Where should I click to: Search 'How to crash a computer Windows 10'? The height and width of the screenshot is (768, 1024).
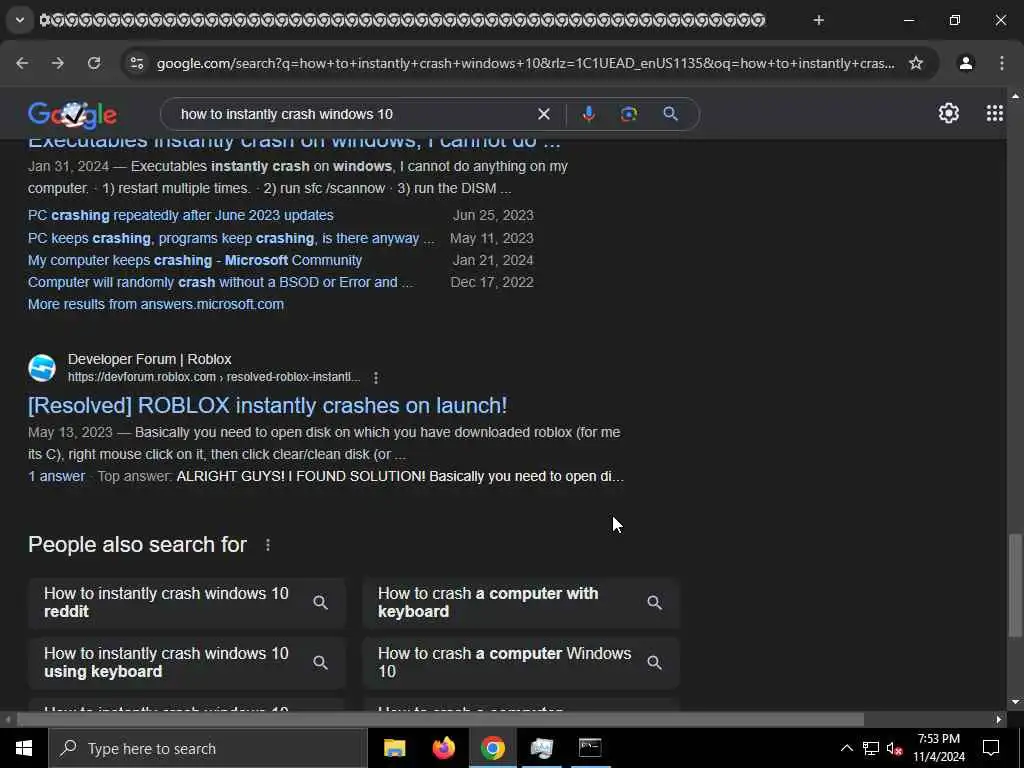(x=521, y=662)
